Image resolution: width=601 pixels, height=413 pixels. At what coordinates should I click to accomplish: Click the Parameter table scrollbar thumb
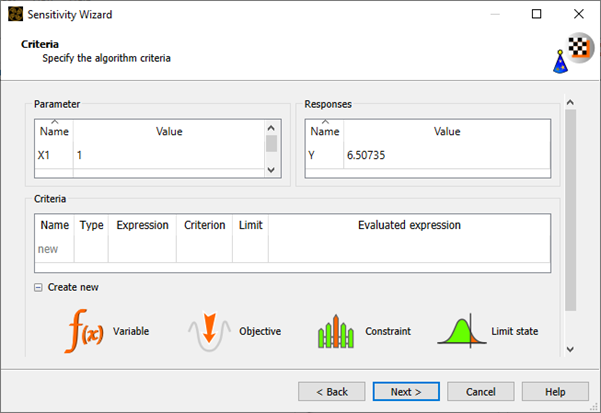[271, 144]
